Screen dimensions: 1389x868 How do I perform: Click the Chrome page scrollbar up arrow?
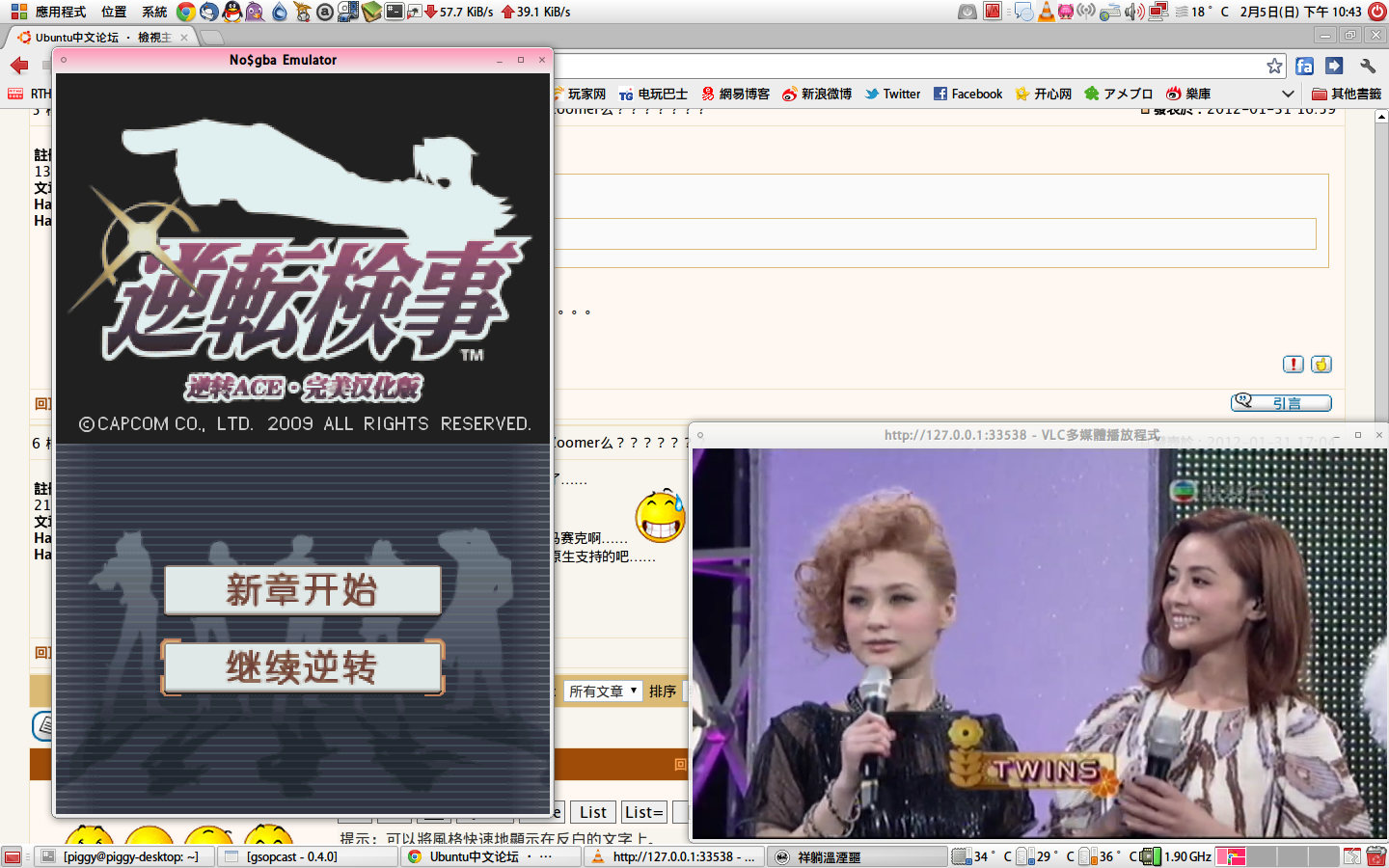tap(1380, 117)
